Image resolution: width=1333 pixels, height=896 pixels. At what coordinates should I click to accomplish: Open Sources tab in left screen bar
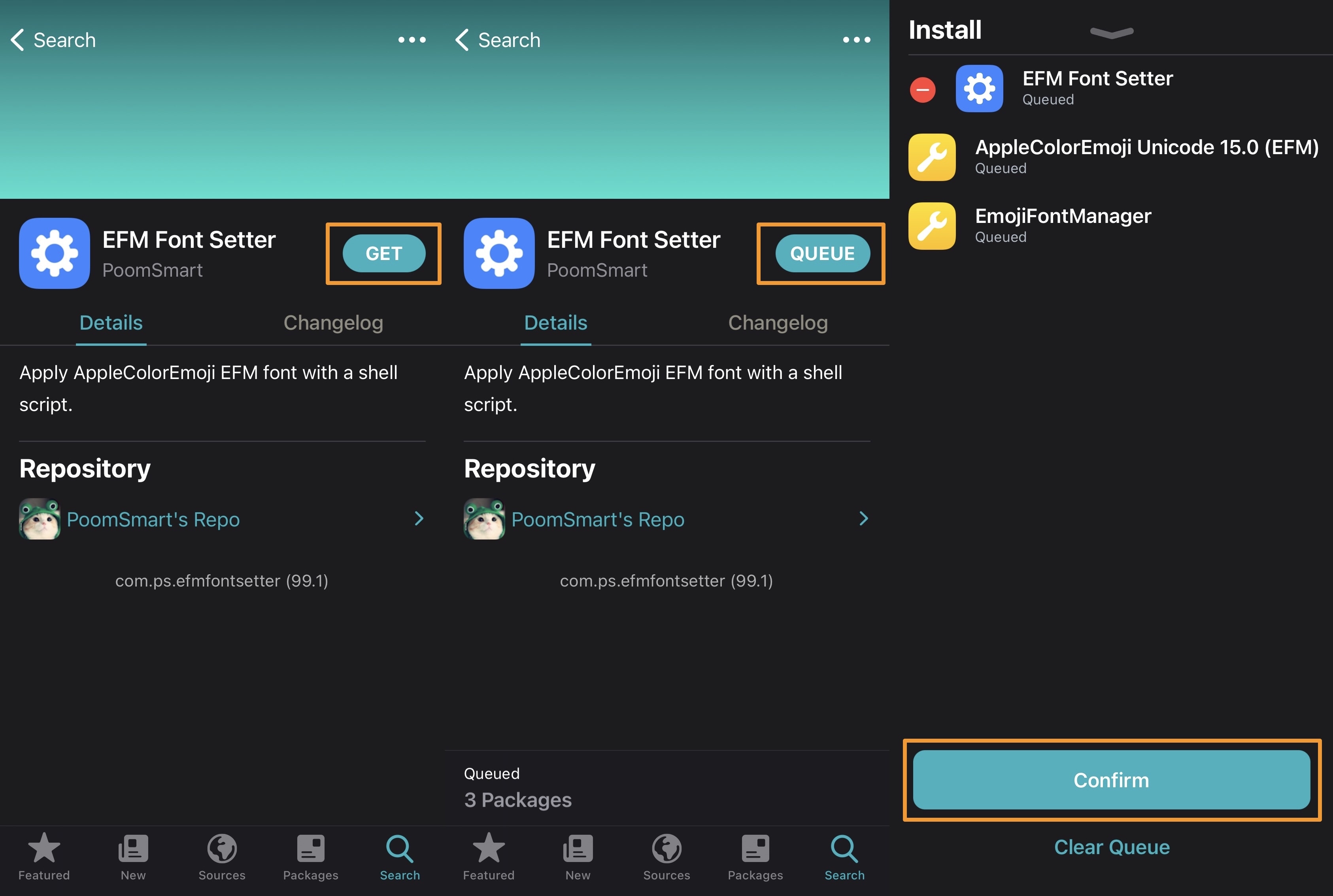[x=222, y=857]
